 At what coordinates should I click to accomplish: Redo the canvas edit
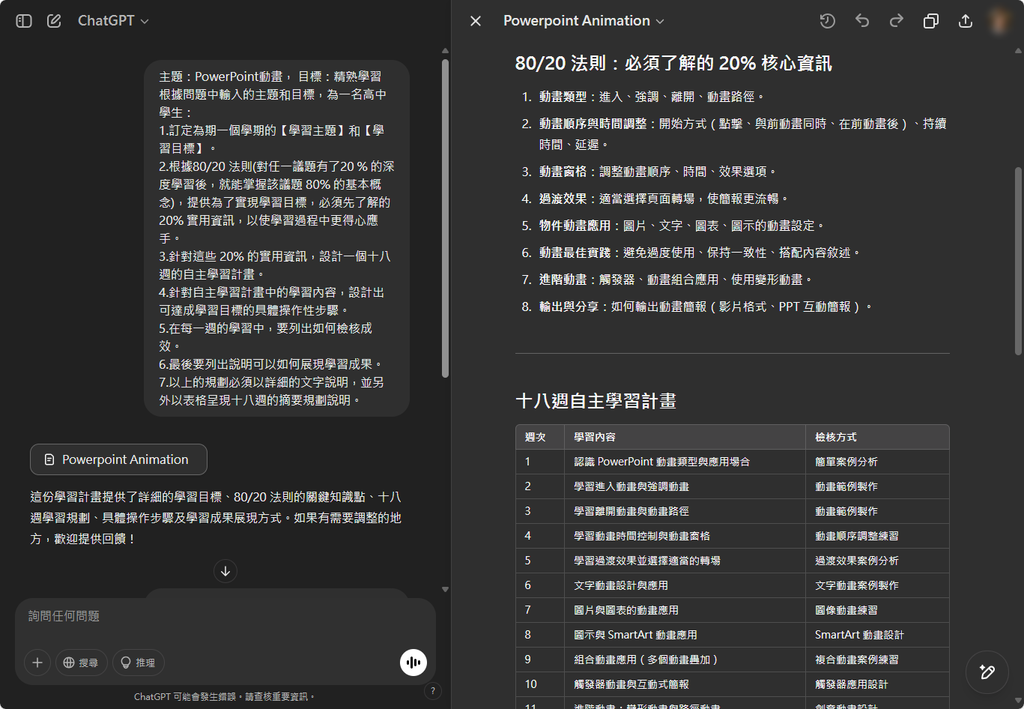[x=897, y=21]
